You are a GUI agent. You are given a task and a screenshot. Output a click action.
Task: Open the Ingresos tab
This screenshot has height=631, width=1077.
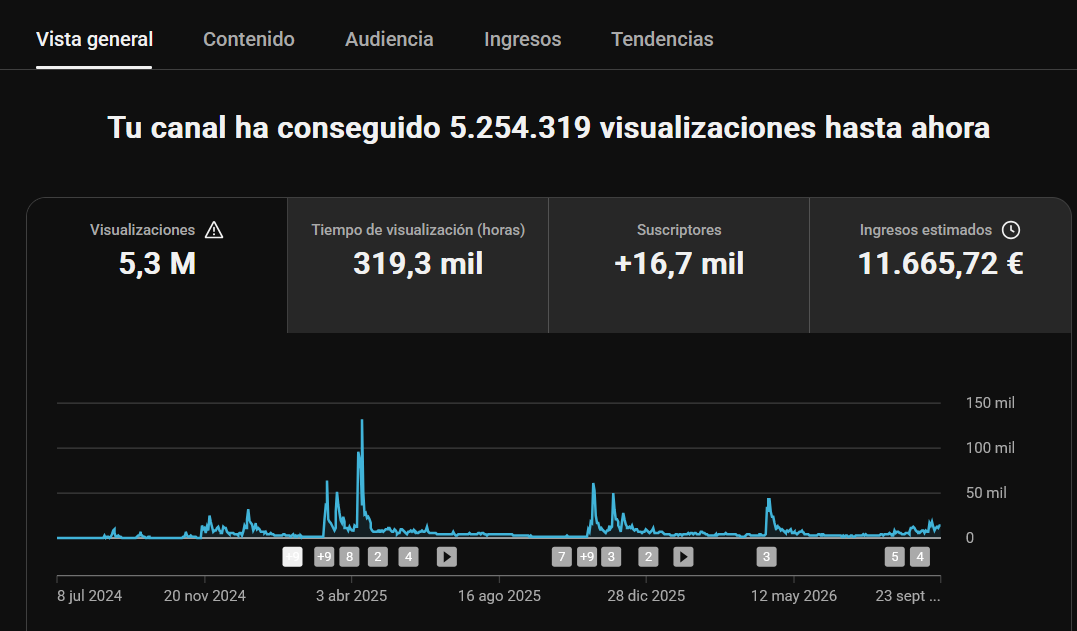(x=523, y=39)
